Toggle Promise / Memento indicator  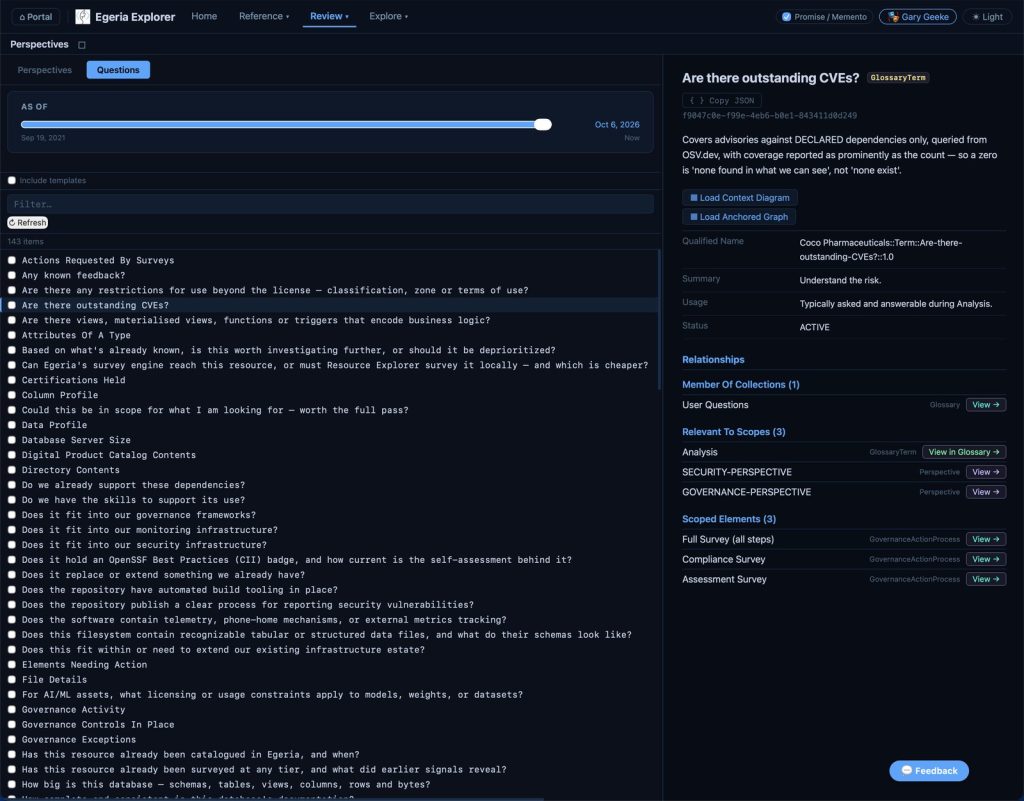(824, 17)
